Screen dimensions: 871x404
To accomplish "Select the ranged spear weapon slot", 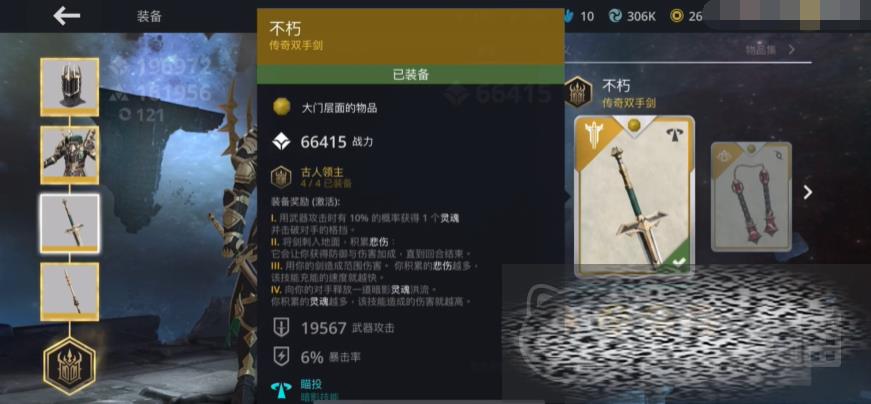I will [69, 291].
